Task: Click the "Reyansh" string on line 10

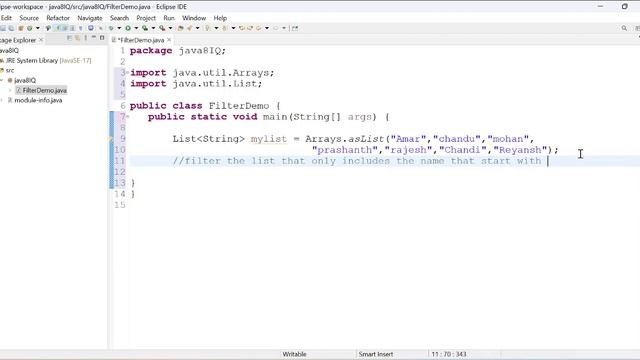Action: (520, 150)
